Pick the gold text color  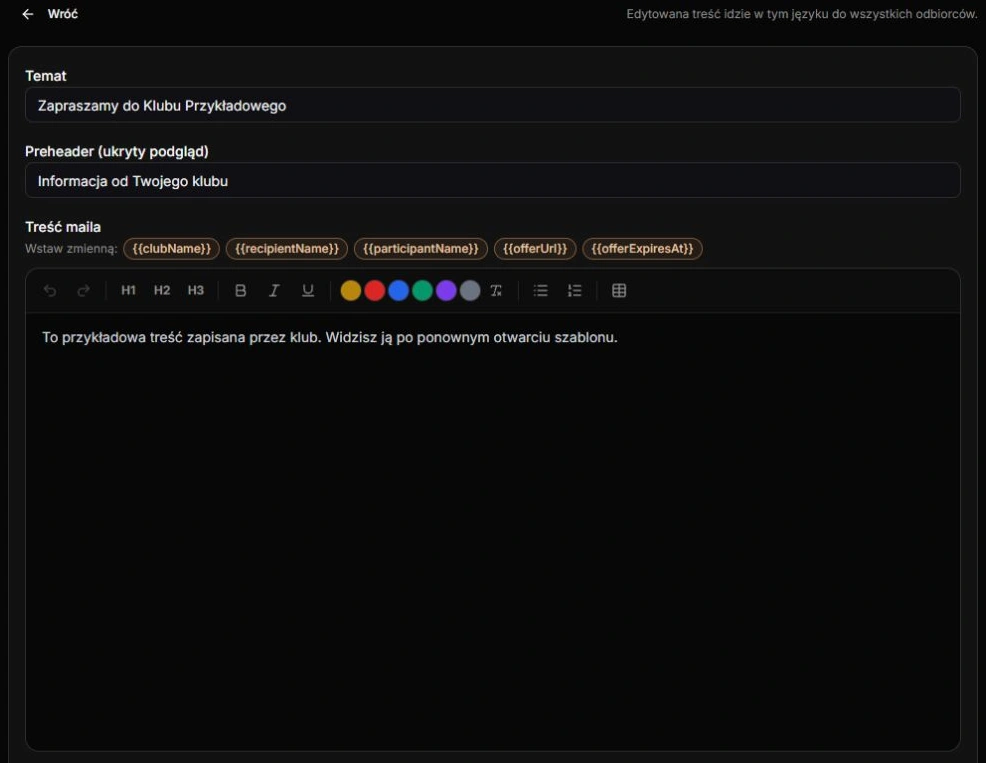[351, 291]
